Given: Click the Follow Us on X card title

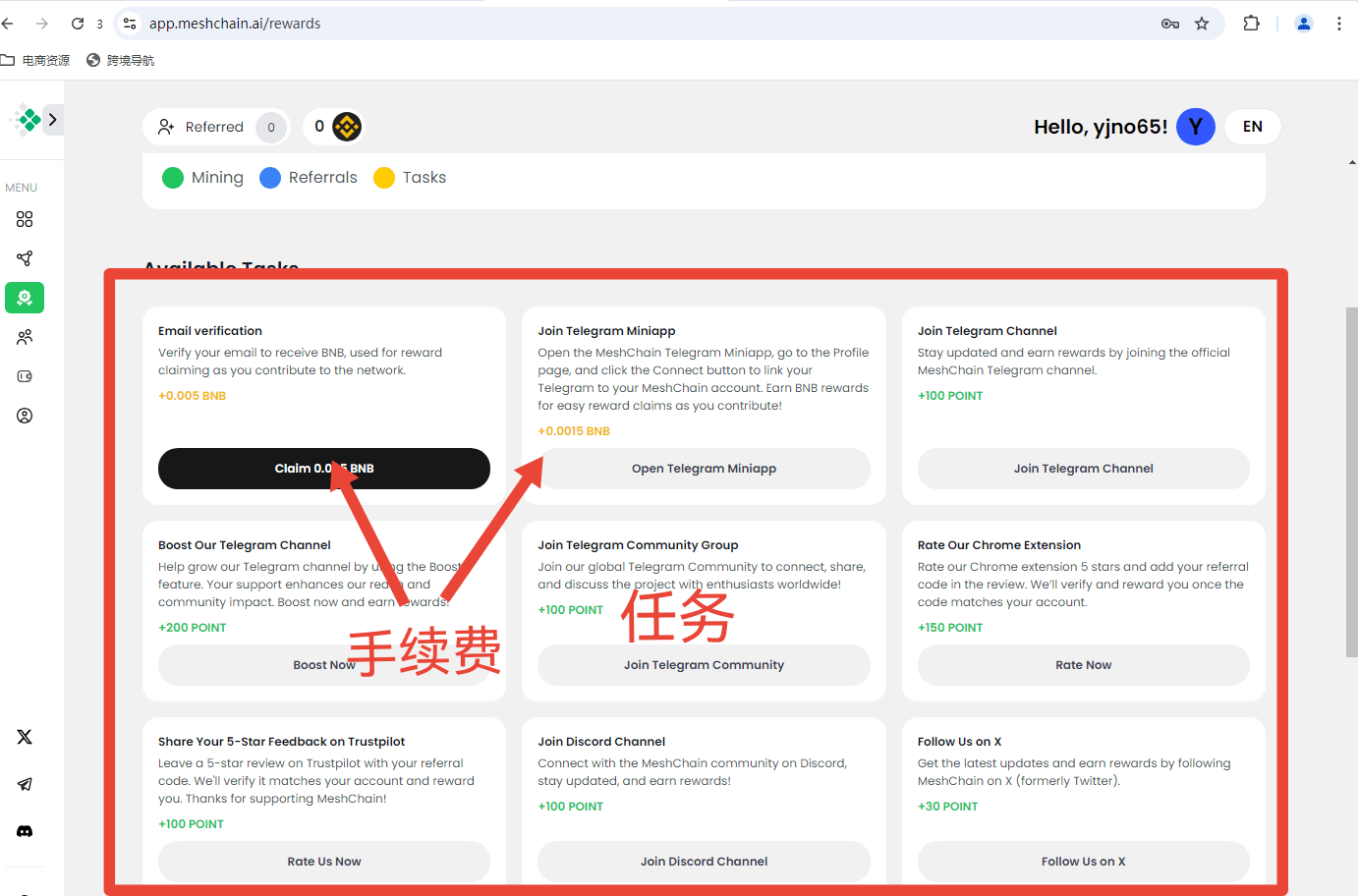Looking at the screenshot, I should [960, 742].
